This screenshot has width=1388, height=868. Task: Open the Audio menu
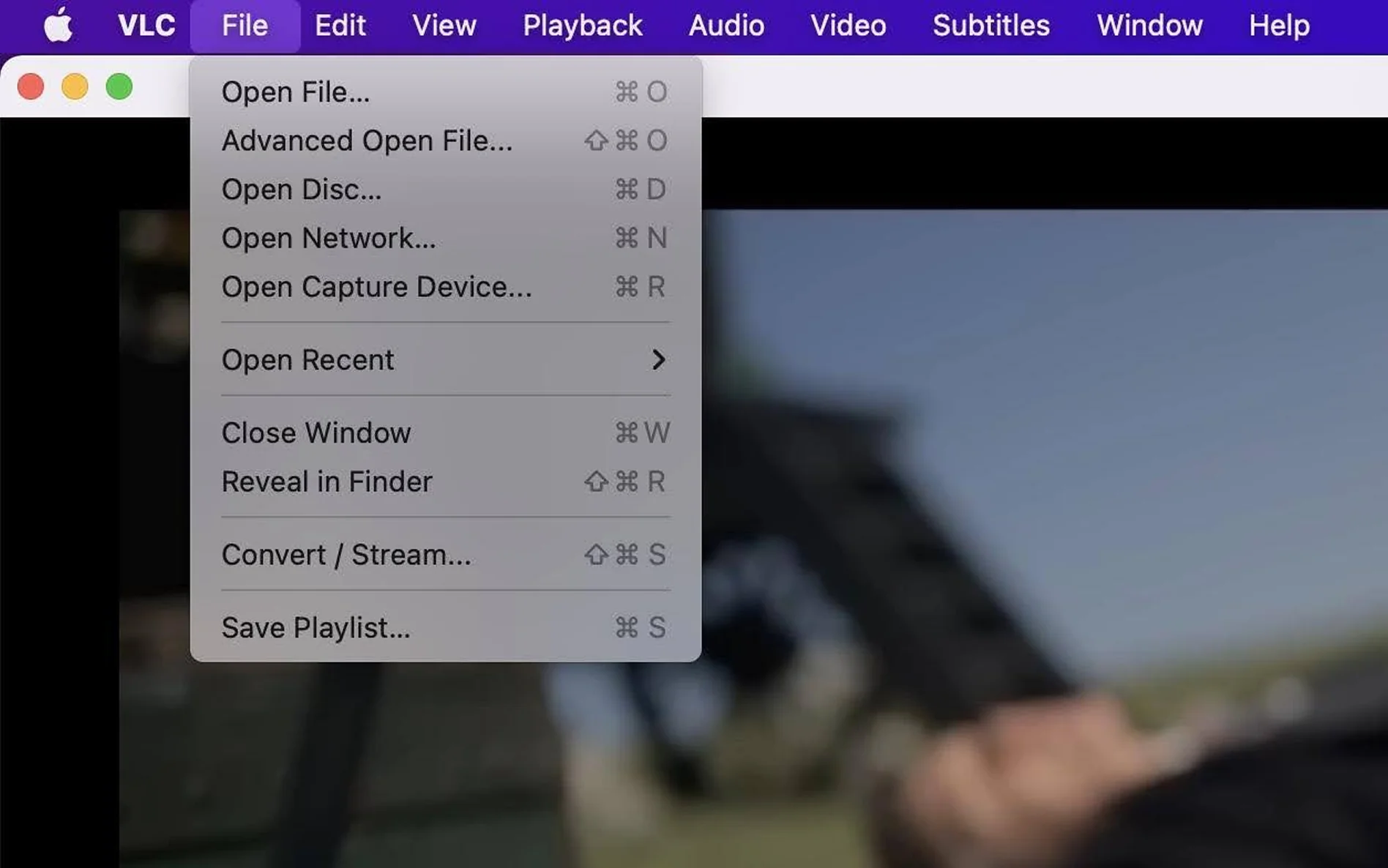[x=726, y=26]
